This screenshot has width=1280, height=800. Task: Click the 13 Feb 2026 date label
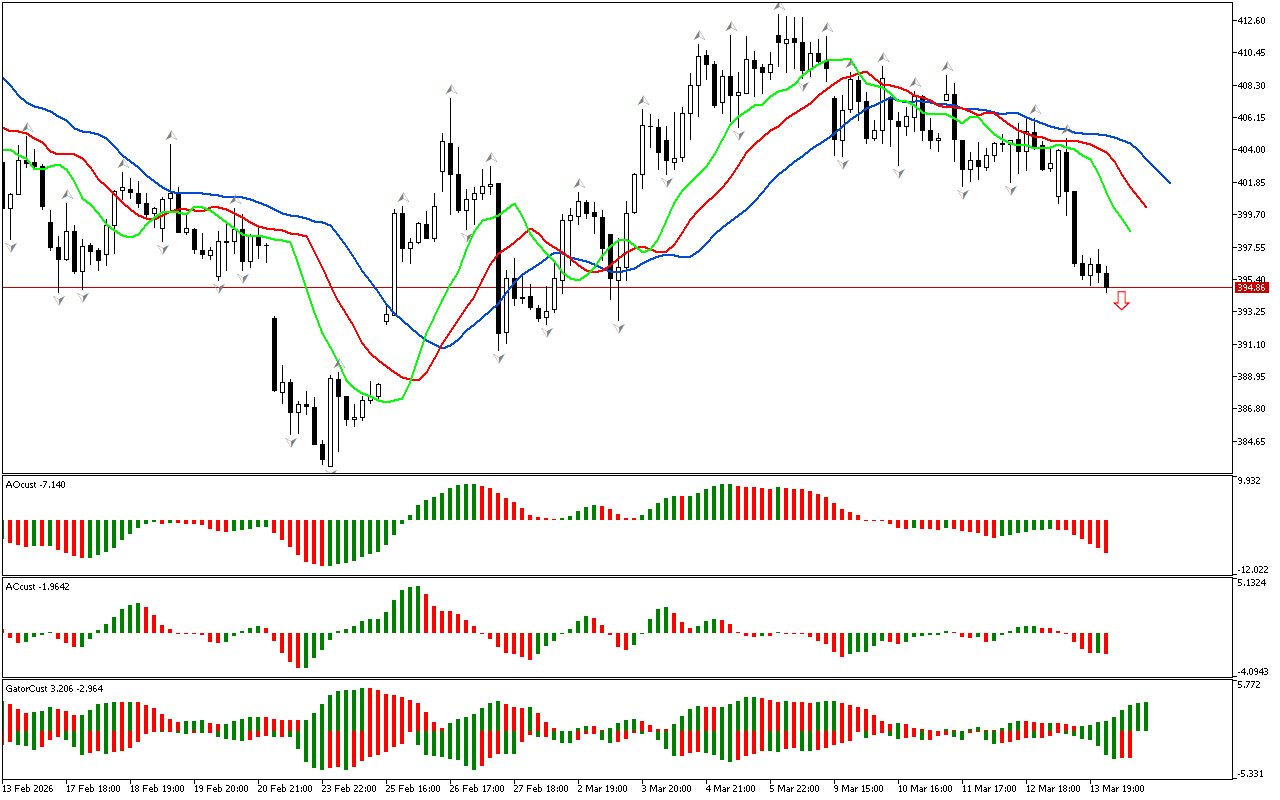pos(27,789)
